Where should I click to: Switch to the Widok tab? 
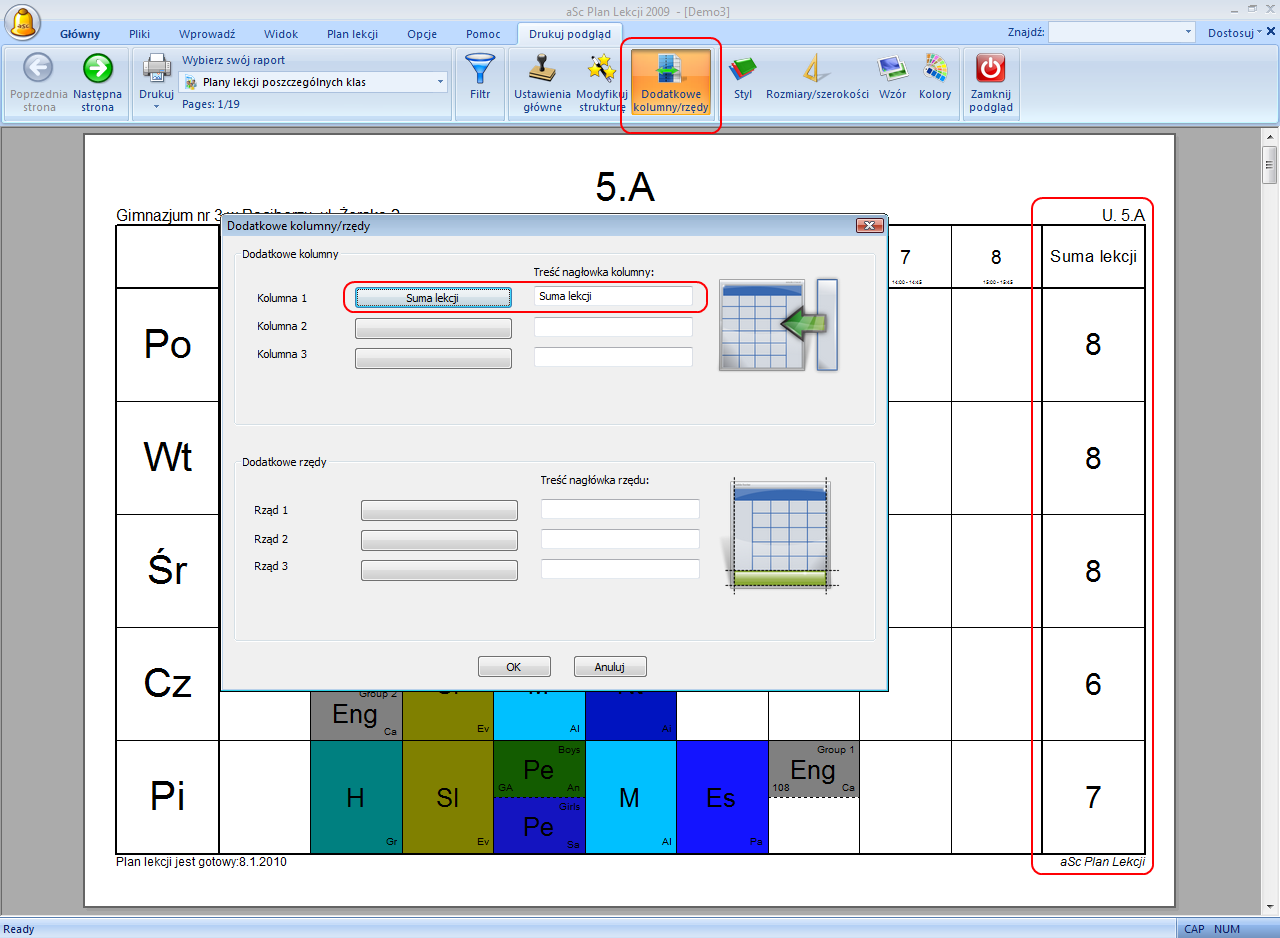[281, 34]
